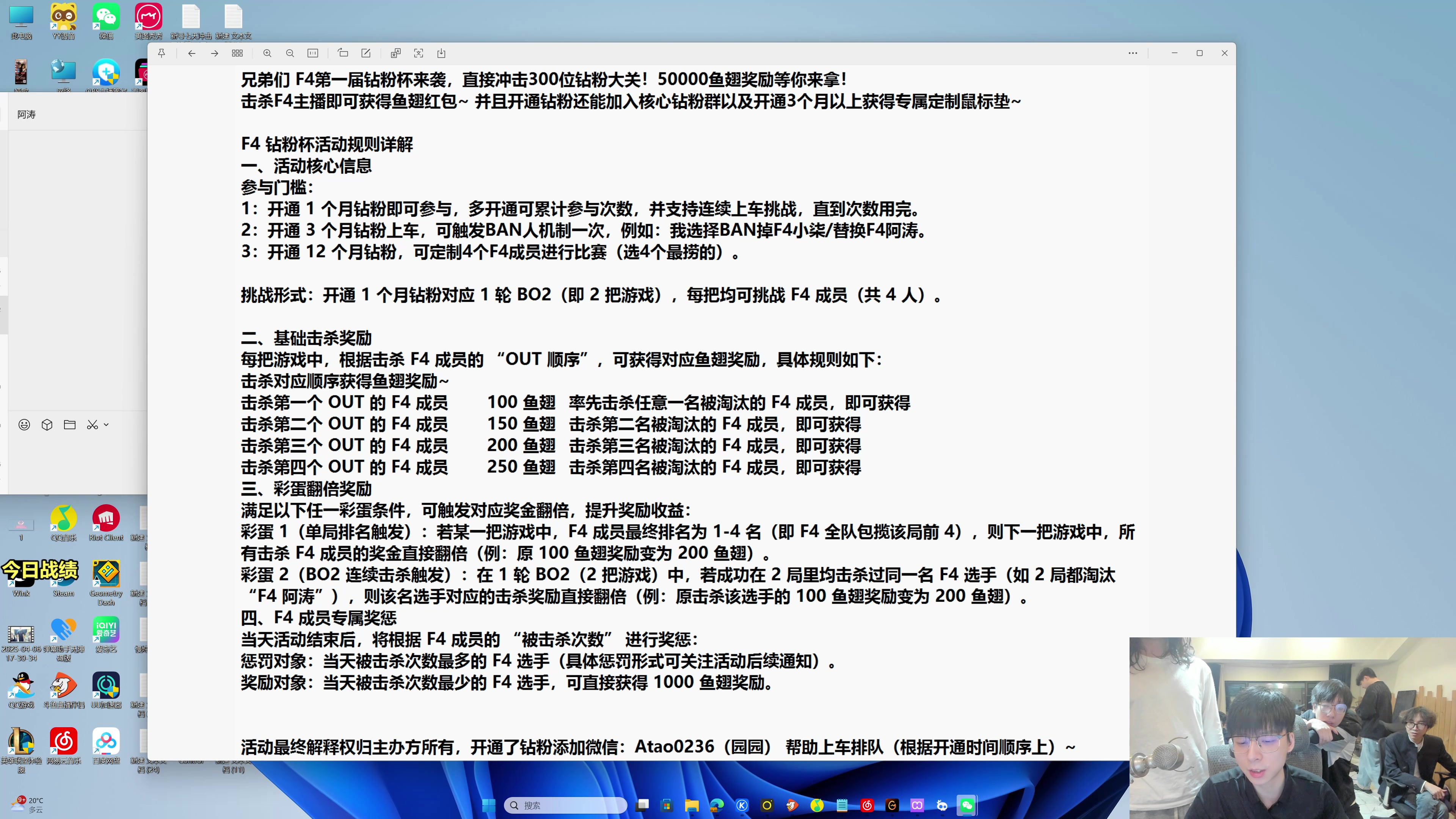Go to previous image with back arrow
Viewport: 1456px width, 819px height.
click(x=191, y=53)
